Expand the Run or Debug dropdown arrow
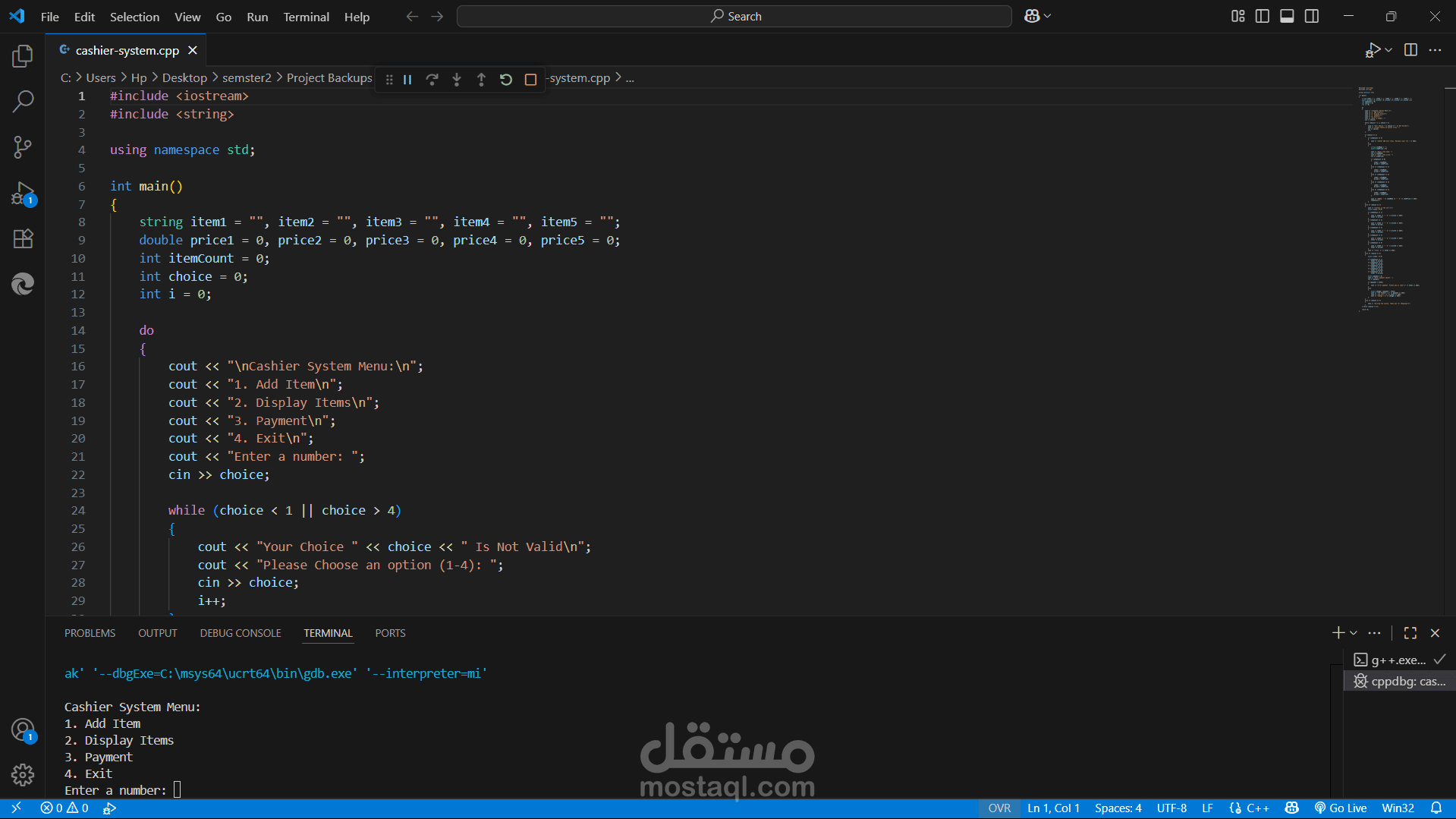 click(1388, 50)
